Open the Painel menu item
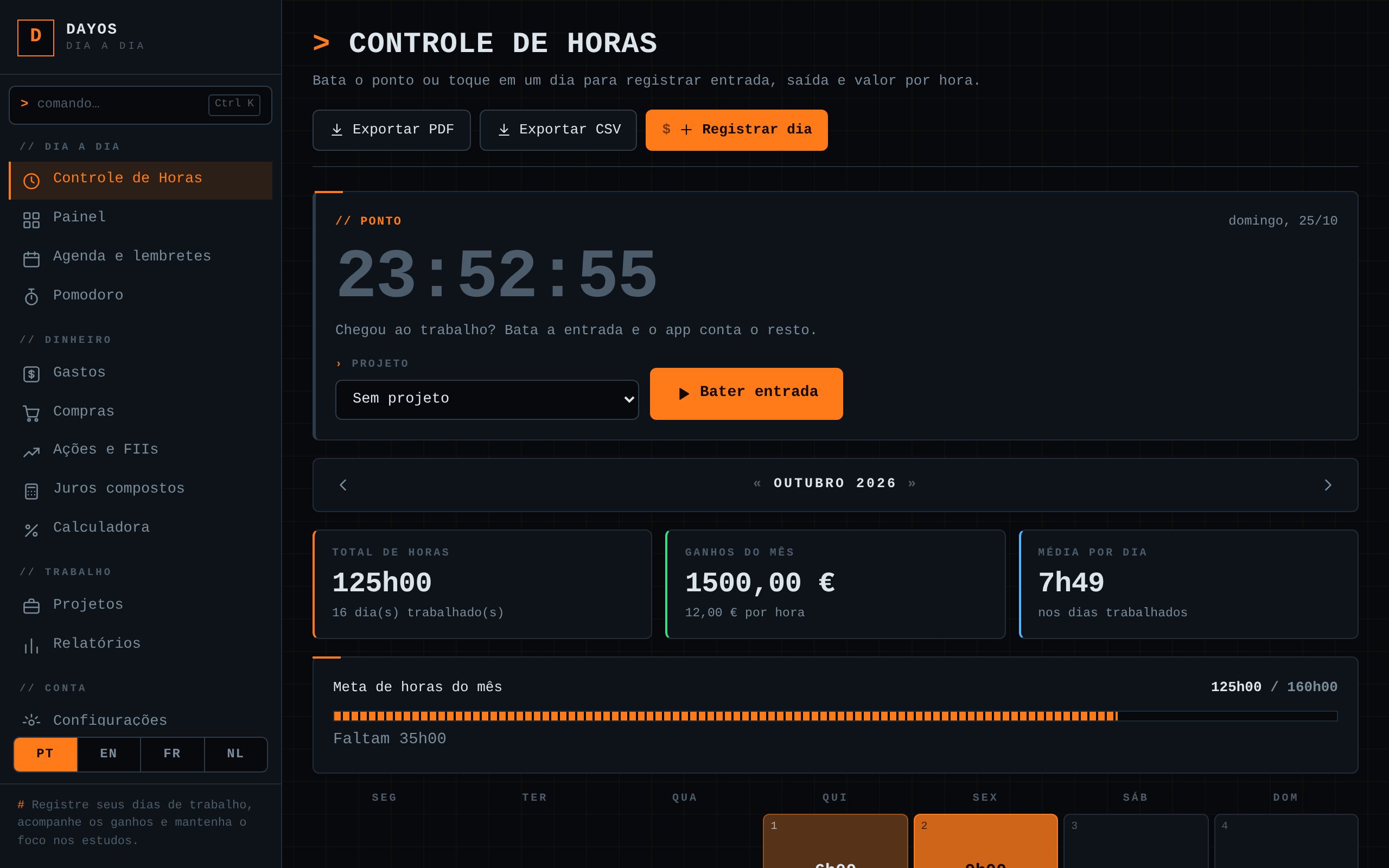The width and height of the screenshot is (1389, 868). pyautogui.click(x=141, y=219)
